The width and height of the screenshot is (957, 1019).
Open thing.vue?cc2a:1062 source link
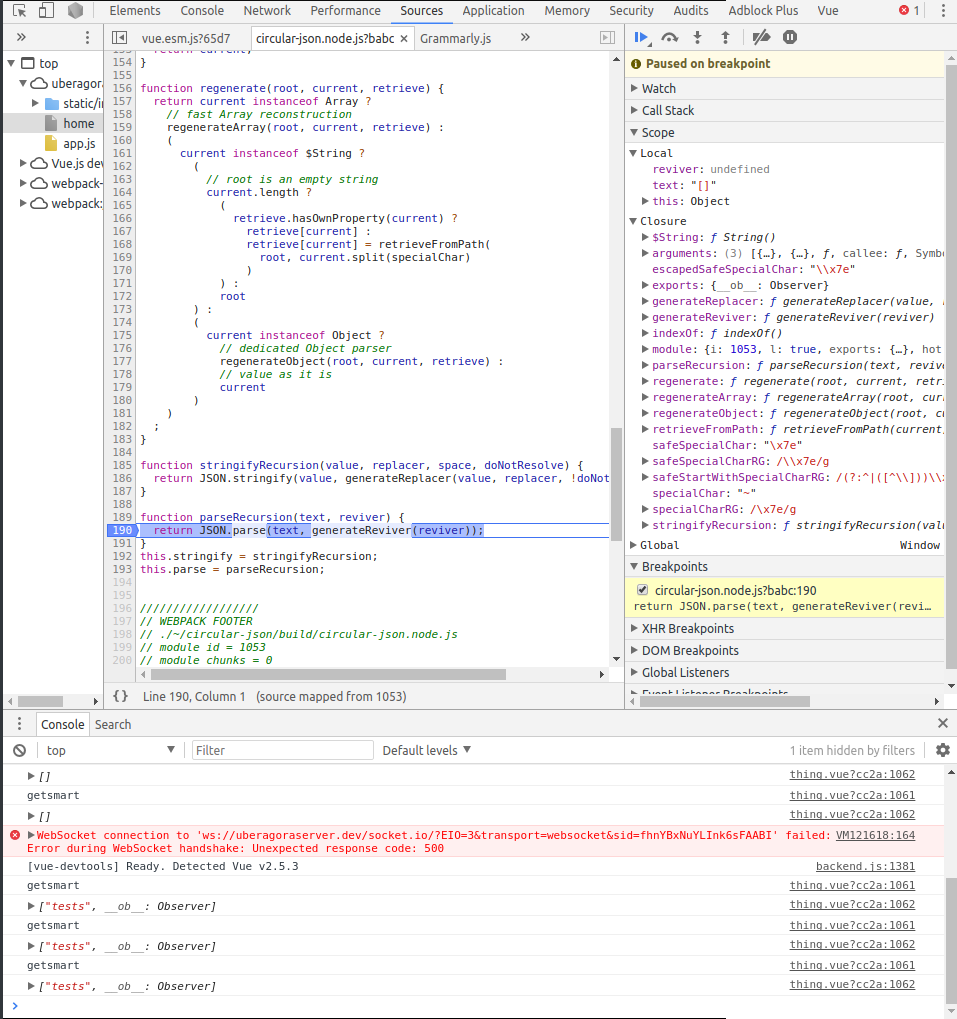[x=852, y=774]
